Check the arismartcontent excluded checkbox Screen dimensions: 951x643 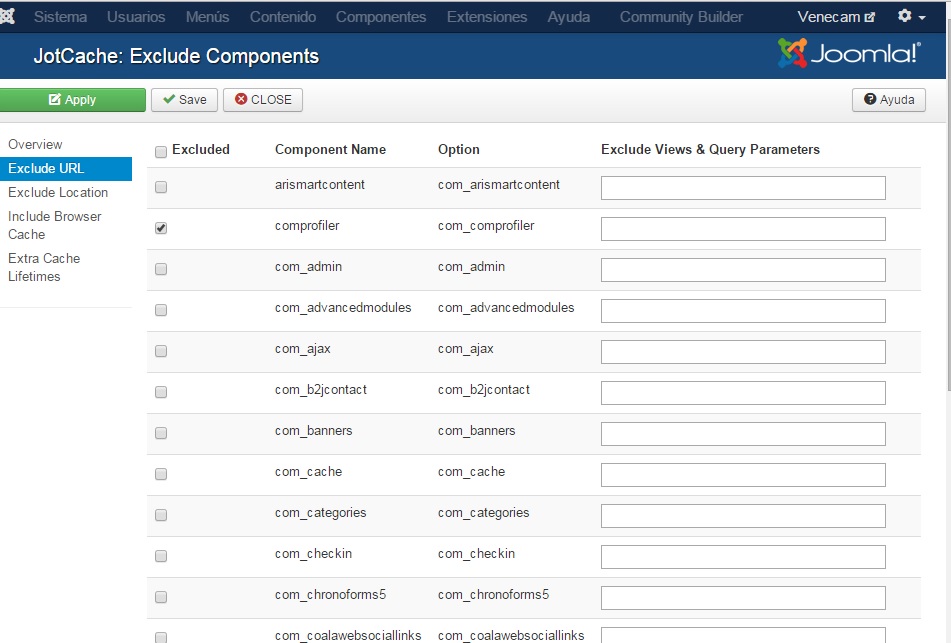pos(161,187)
